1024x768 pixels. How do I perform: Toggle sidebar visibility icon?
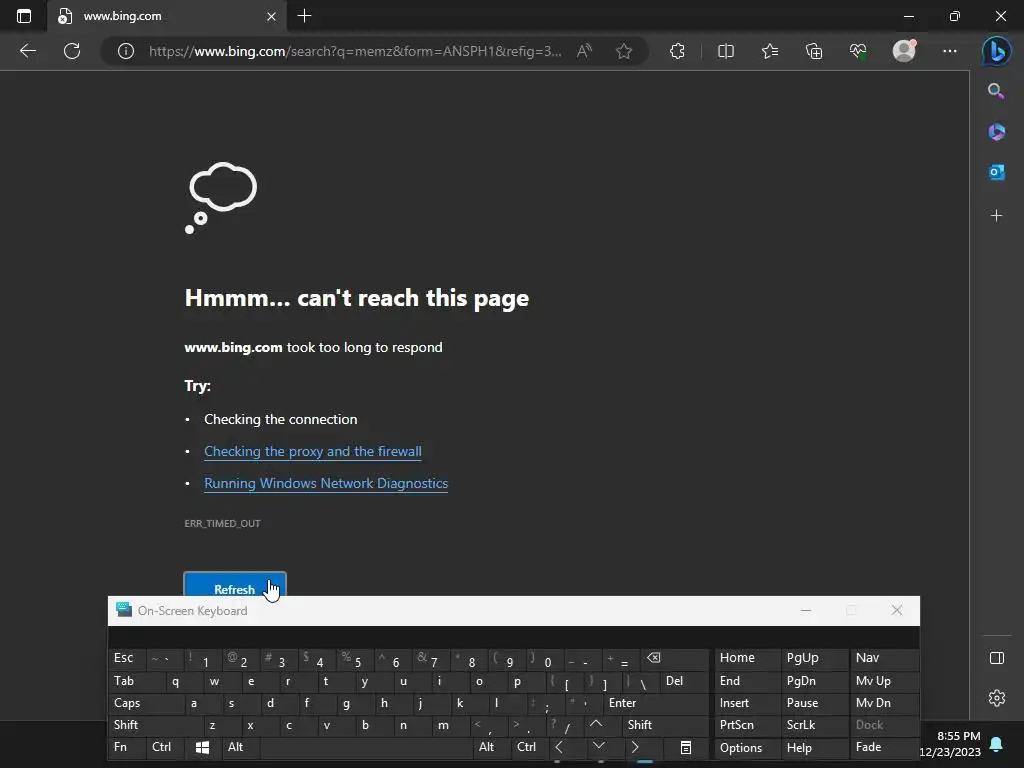point(997,658)
